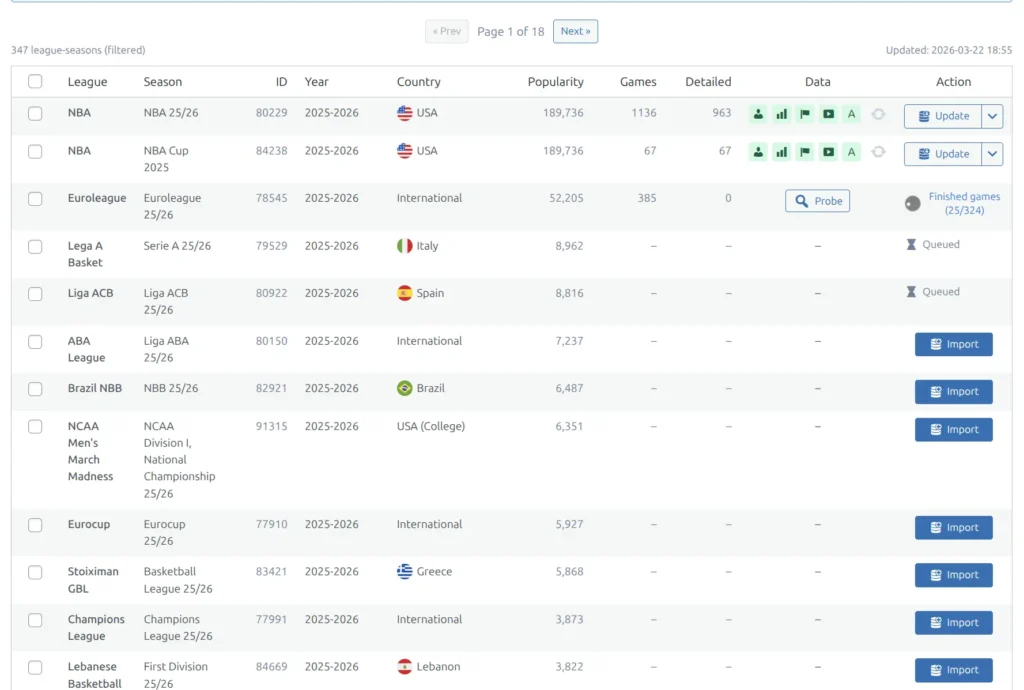Image resolution: width=1024 pixels, height=690 pixels.
Task: Click the players icon in the NBA 25/26 row
Action: (758, 114)
